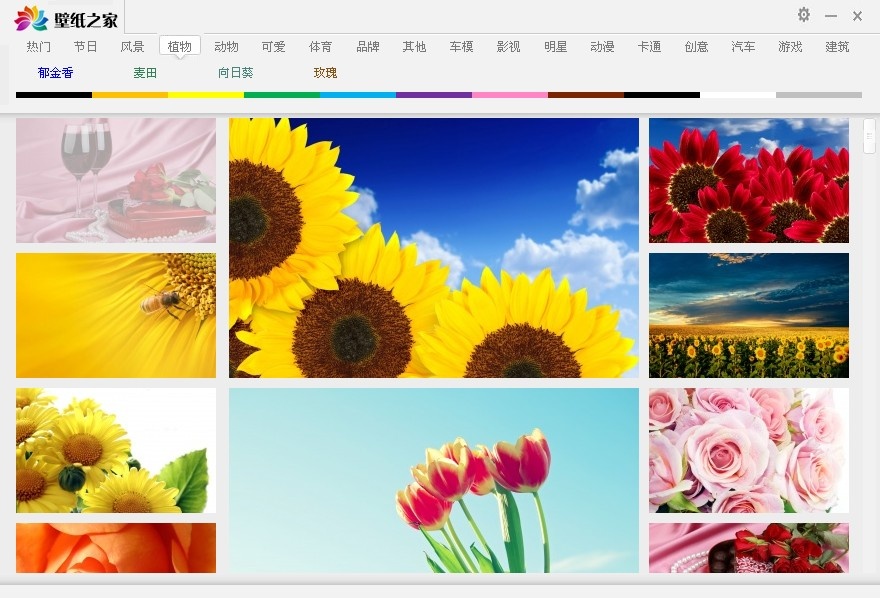Viewport: 880px width, 598px height.
Task: Open the bee on sunflower wallpaper
Action: coord(116,315)
